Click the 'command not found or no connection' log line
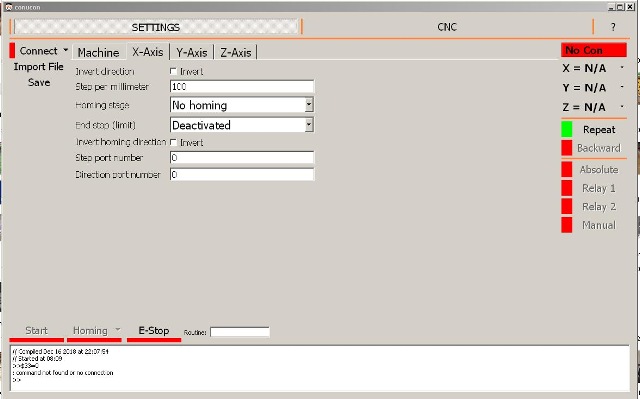This screenshot has width=640, height=399. coord(63,372)
